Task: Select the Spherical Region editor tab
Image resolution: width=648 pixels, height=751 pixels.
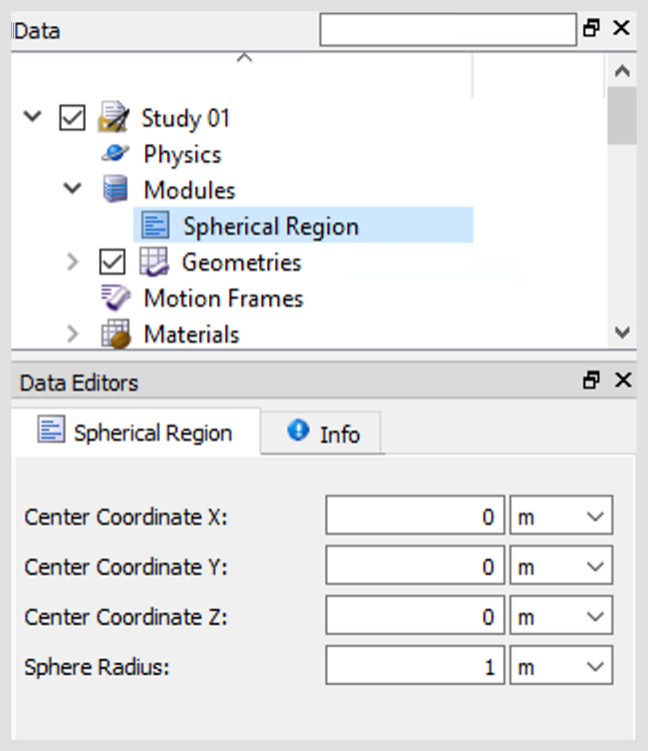Action: (x=136, y=432)
